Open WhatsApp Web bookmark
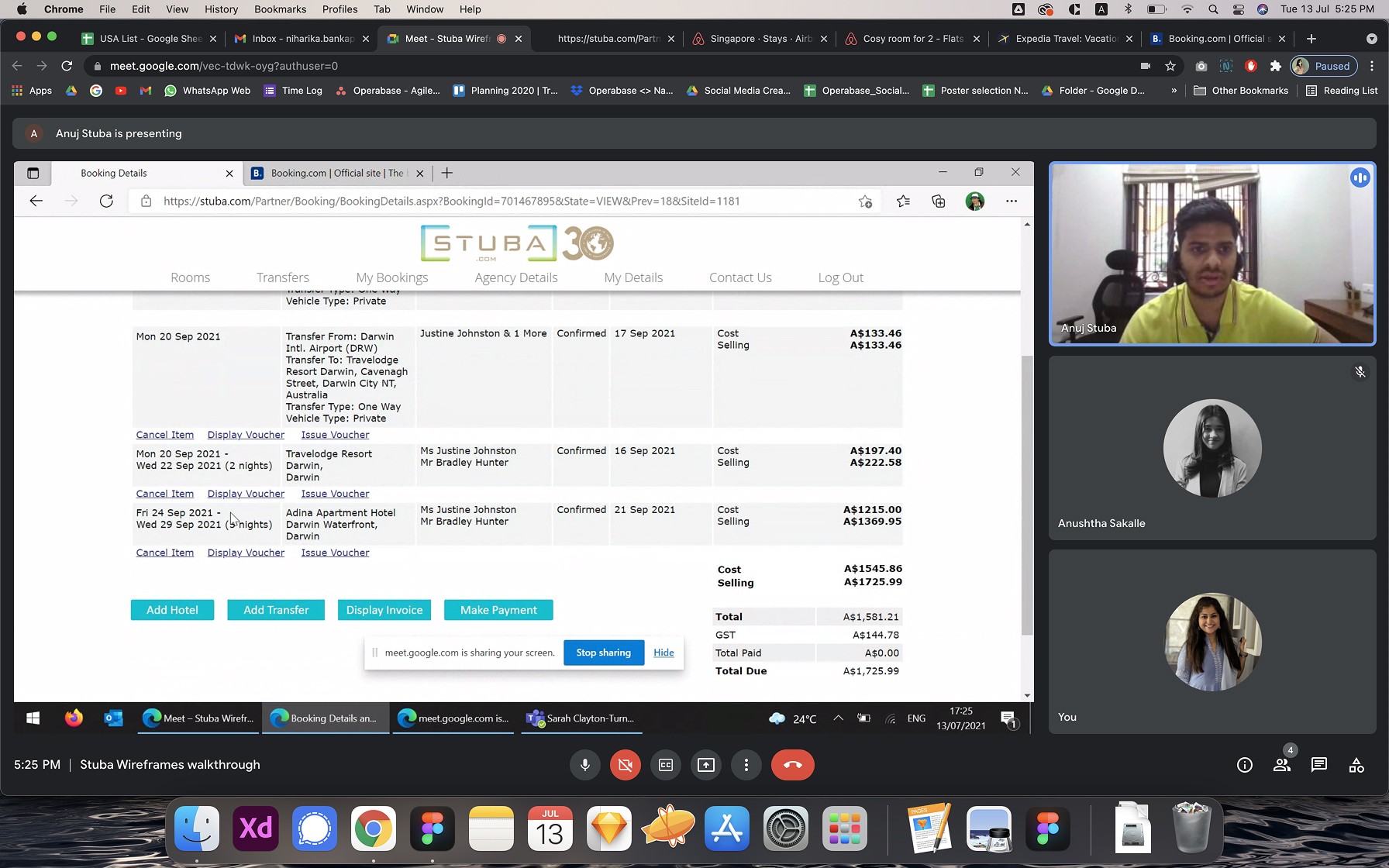Screen dimensions: 1389x868 208,91
